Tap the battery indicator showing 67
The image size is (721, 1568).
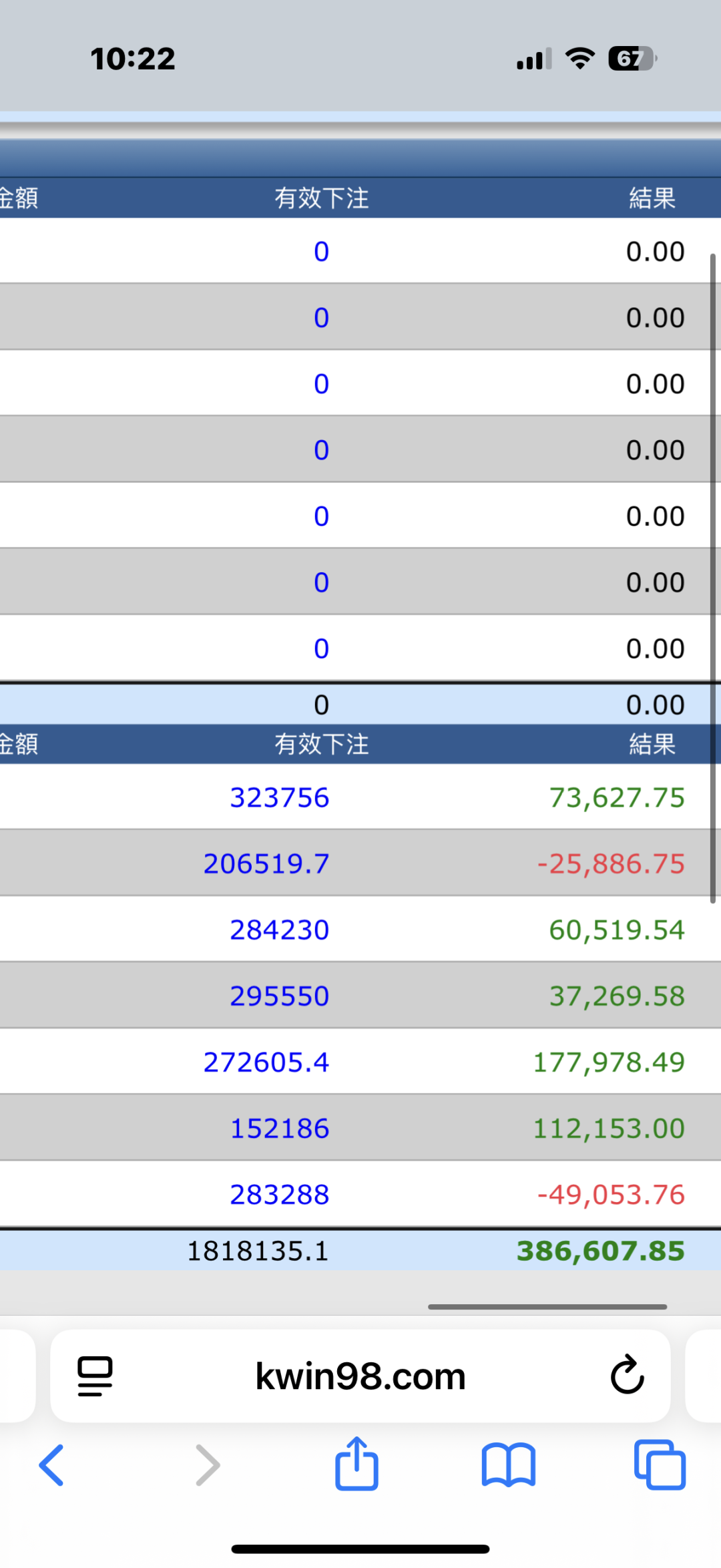tap(632, 59)
